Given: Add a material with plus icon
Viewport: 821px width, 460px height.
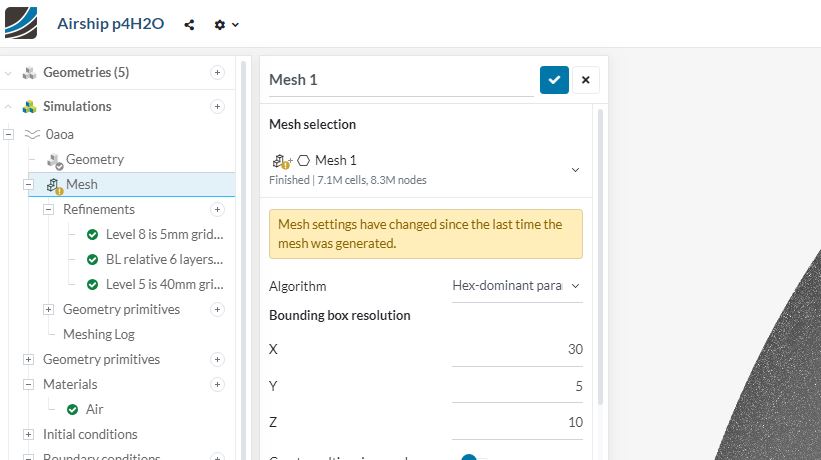Looking at the screenshot, I should 217,384.
